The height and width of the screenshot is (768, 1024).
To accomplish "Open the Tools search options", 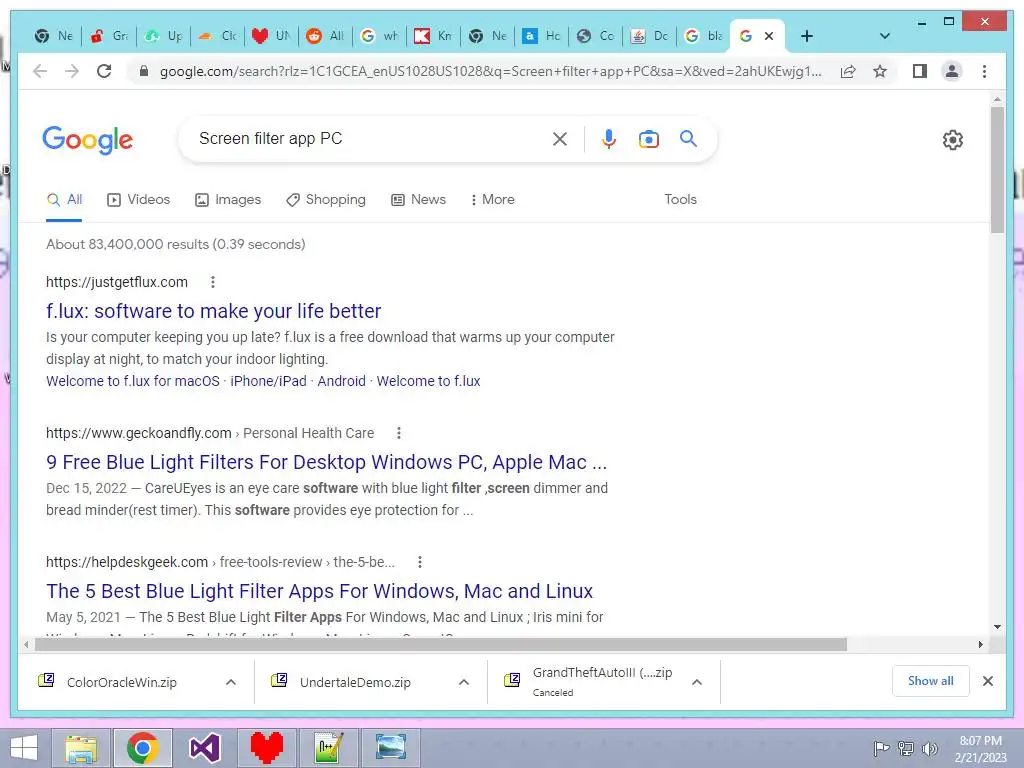I will point(680,200).
